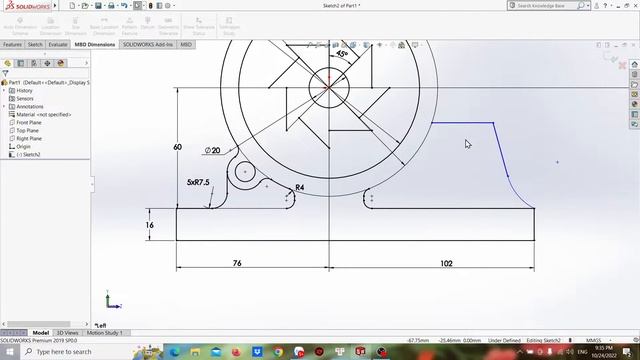640x360 pixels.
Task: Open Dropbox from taskbar
Action: 258,351
